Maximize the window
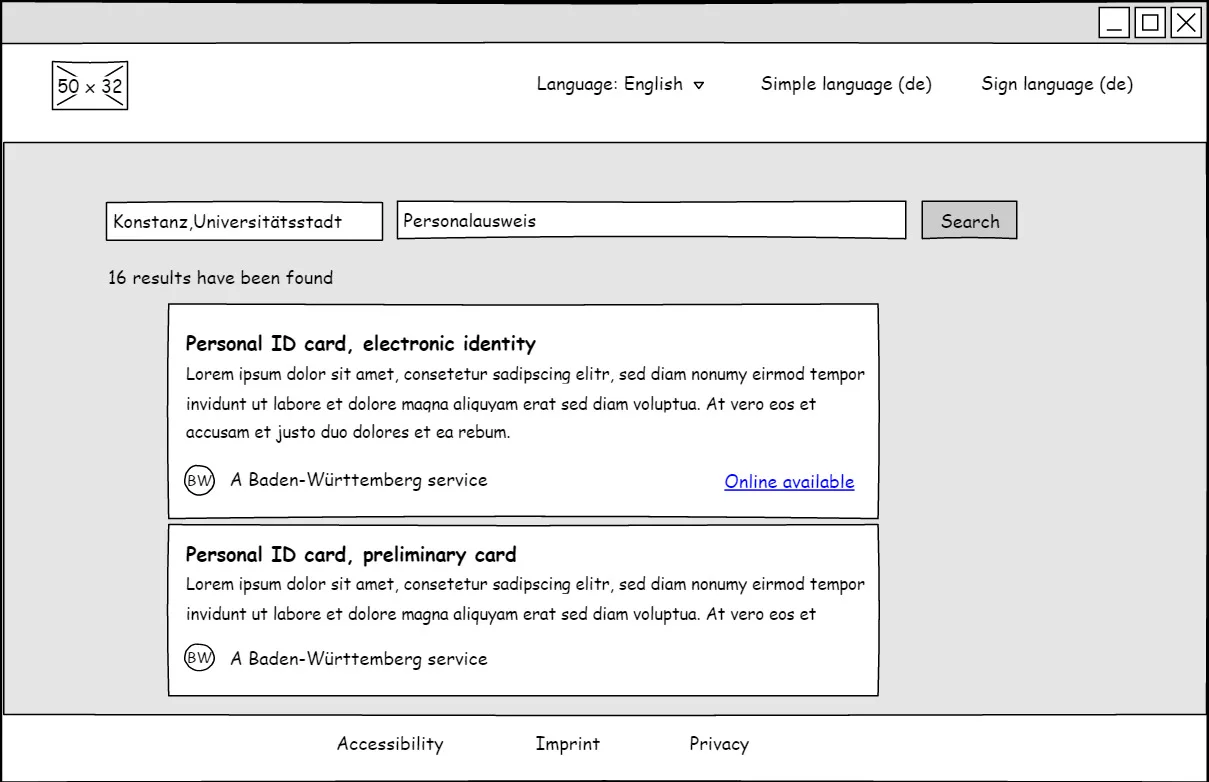This screenshot has width=1209, height=782. (x=1151, y=23)
